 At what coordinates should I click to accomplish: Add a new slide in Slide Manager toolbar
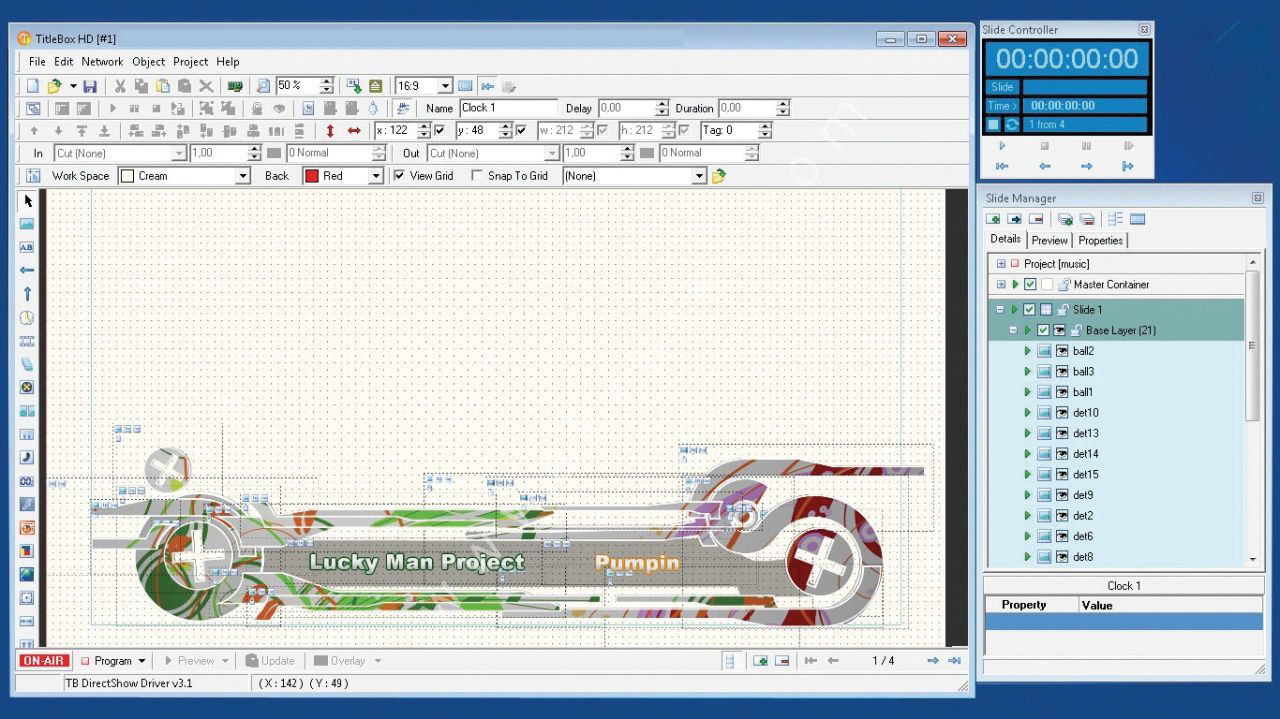[x=993, y=219]
